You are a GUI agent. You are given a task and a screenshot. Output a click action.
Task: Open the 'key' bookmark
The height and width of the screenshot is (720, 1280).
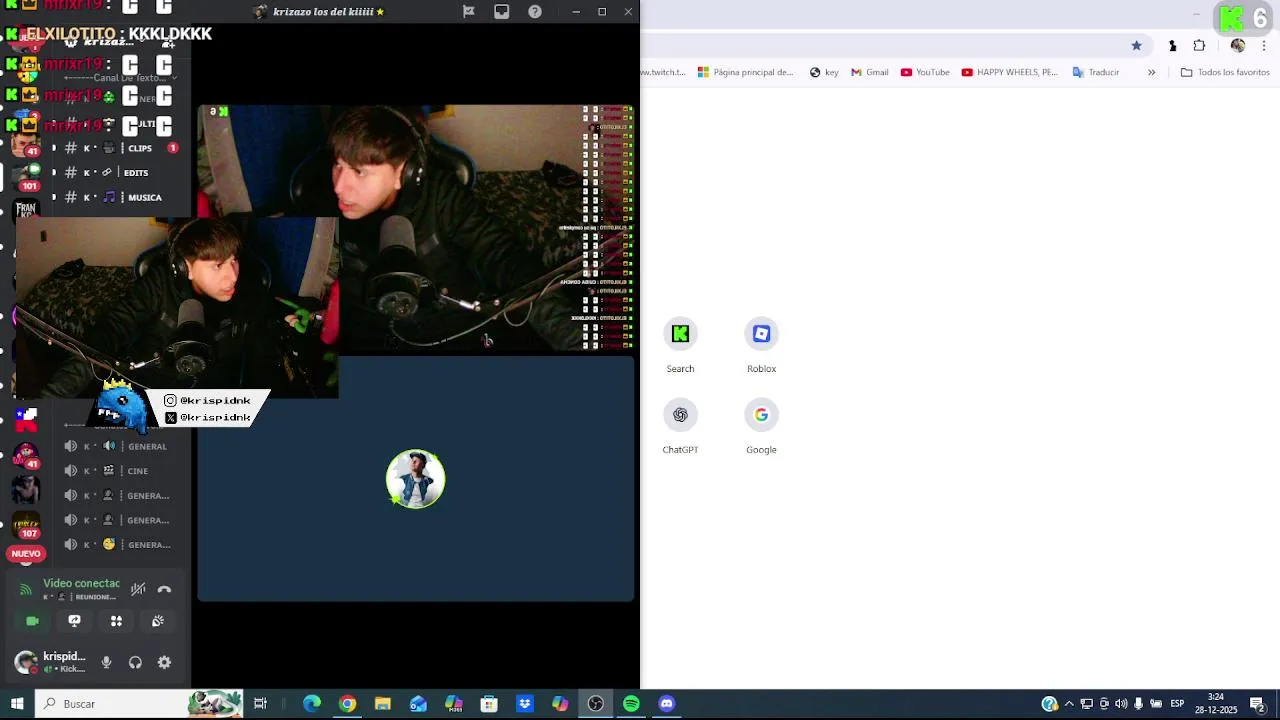click(824, 72)
